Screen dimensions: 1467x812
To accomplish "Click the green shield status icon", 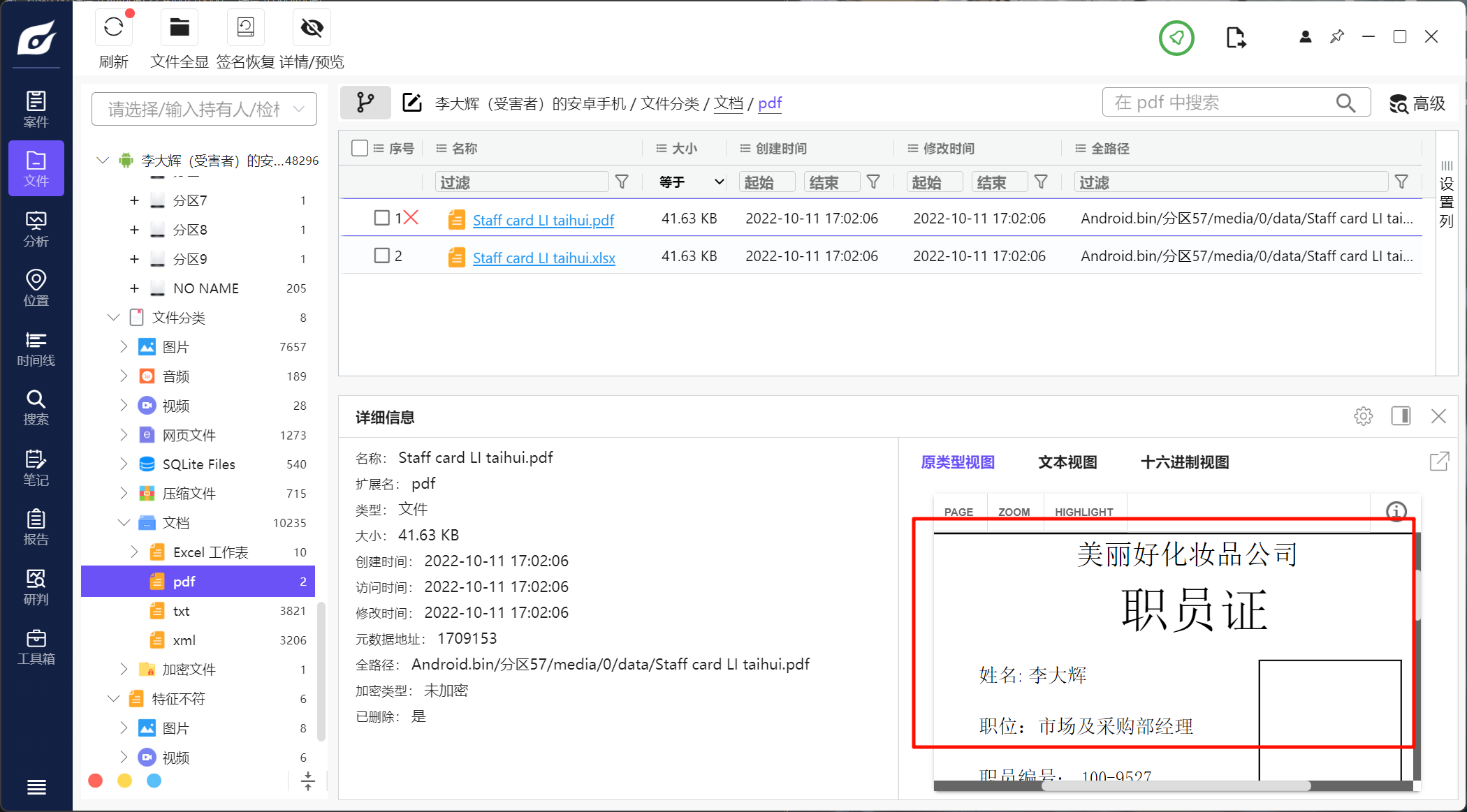I will 1176,38.
